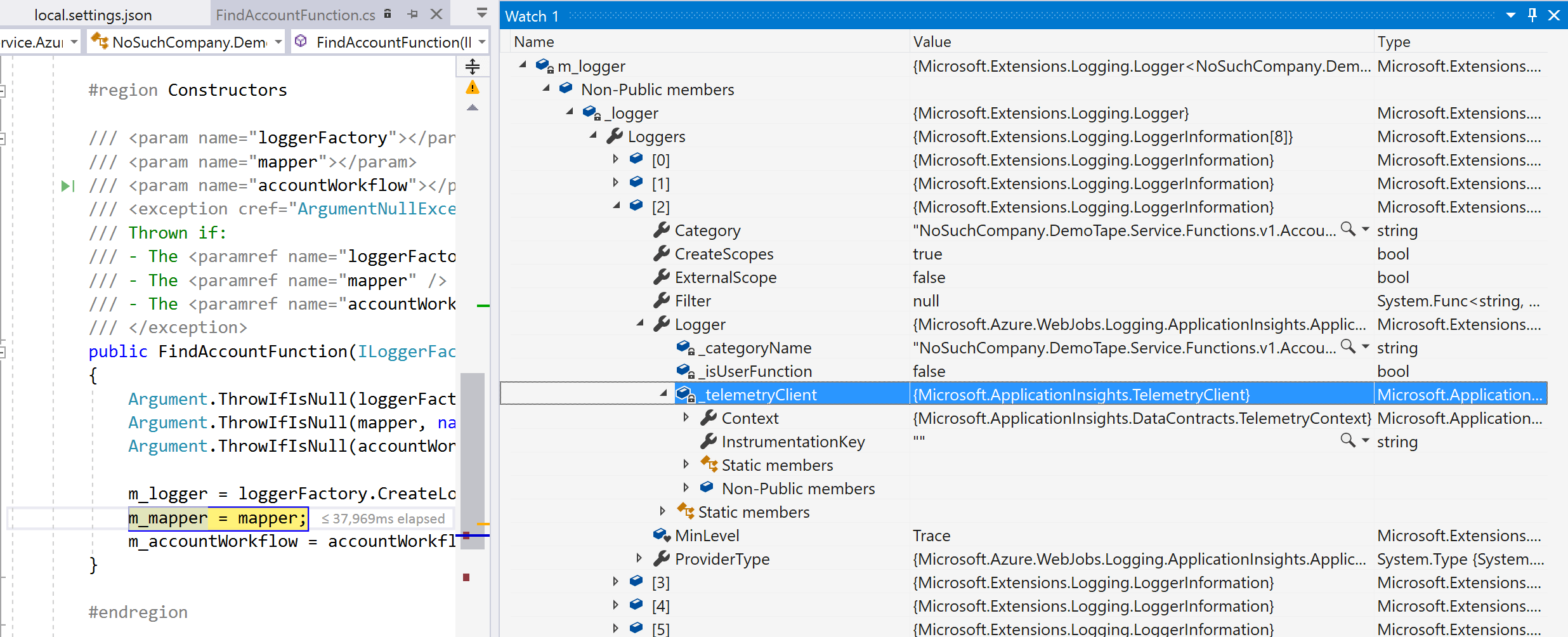Click the warning triangle in the scrollbar

click(473, 88)
